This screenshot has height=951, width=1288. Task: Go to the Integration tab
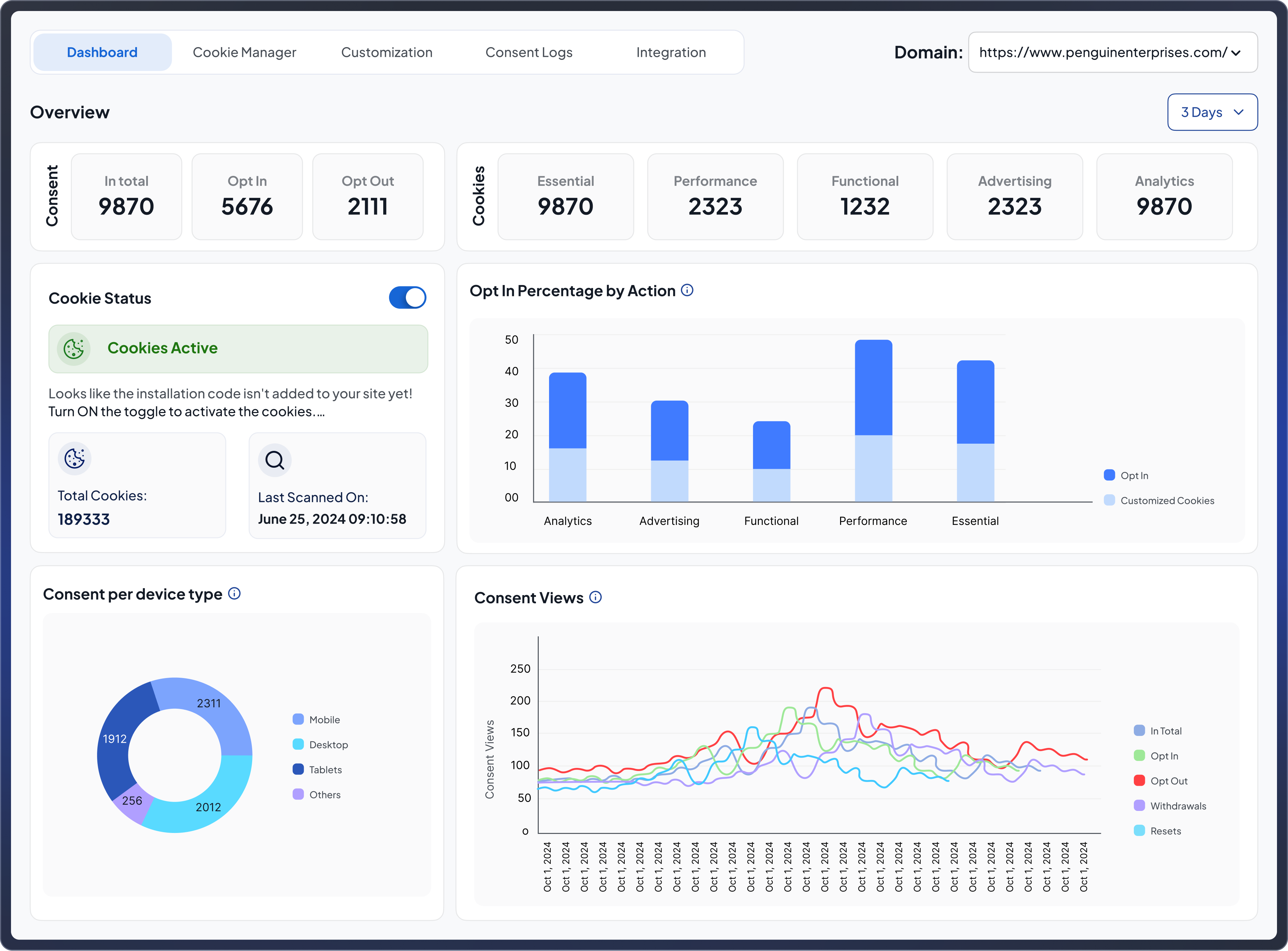tap(671, 52)
